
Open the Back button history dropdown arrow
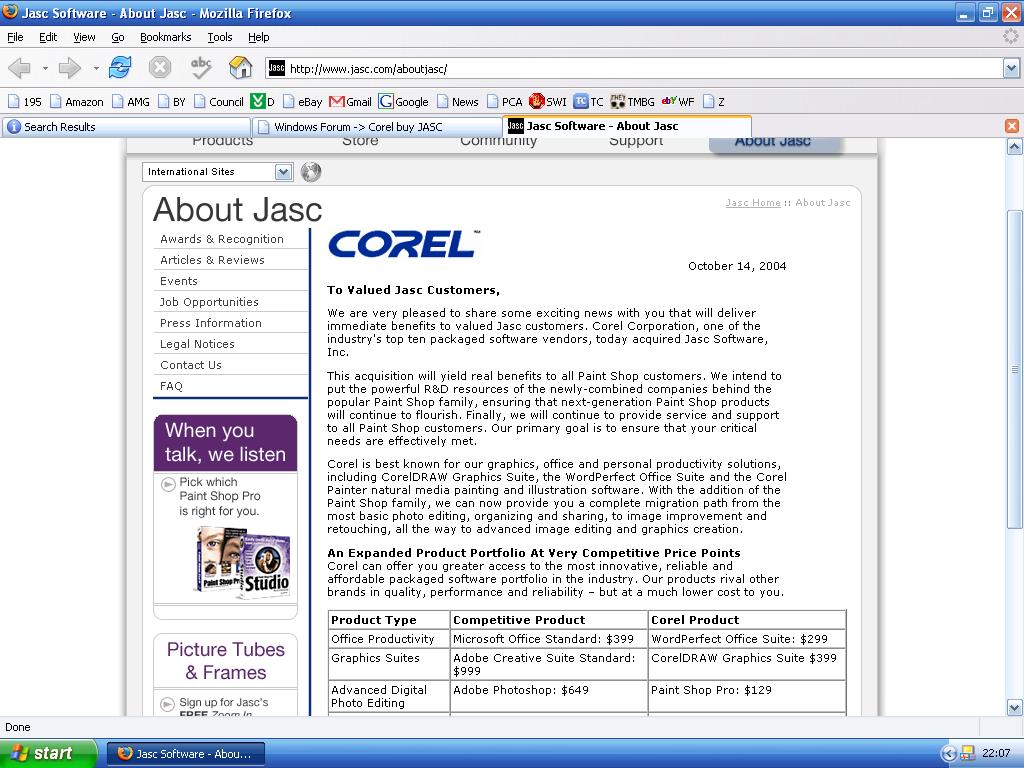pyautogui.click(x=45, y=68)
